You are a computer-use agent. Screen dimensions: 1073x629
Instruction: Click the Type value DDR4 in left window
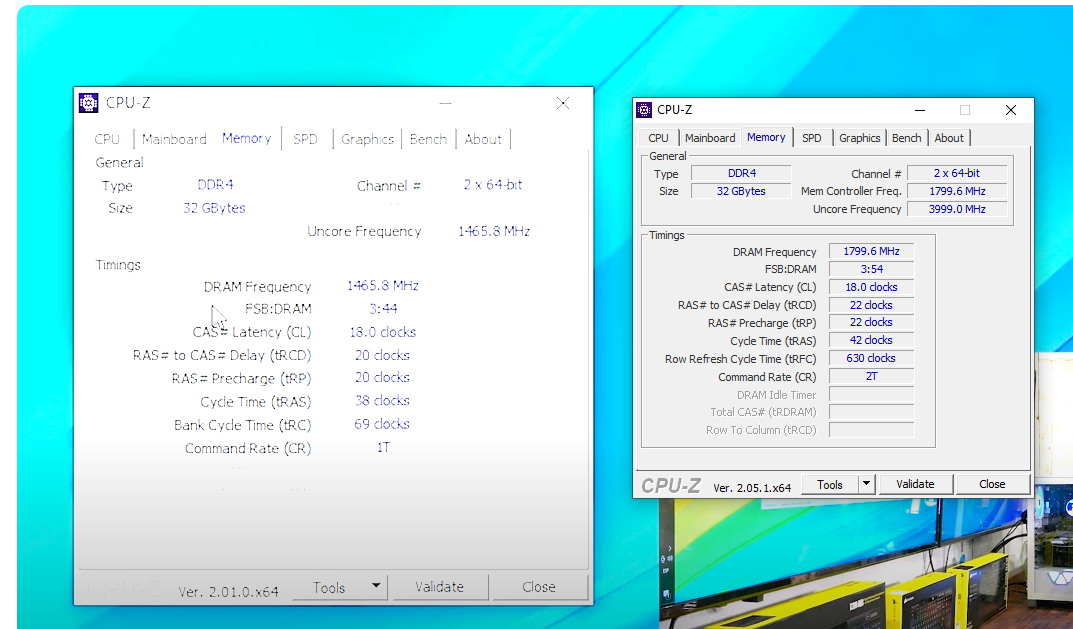click(216, 185)
